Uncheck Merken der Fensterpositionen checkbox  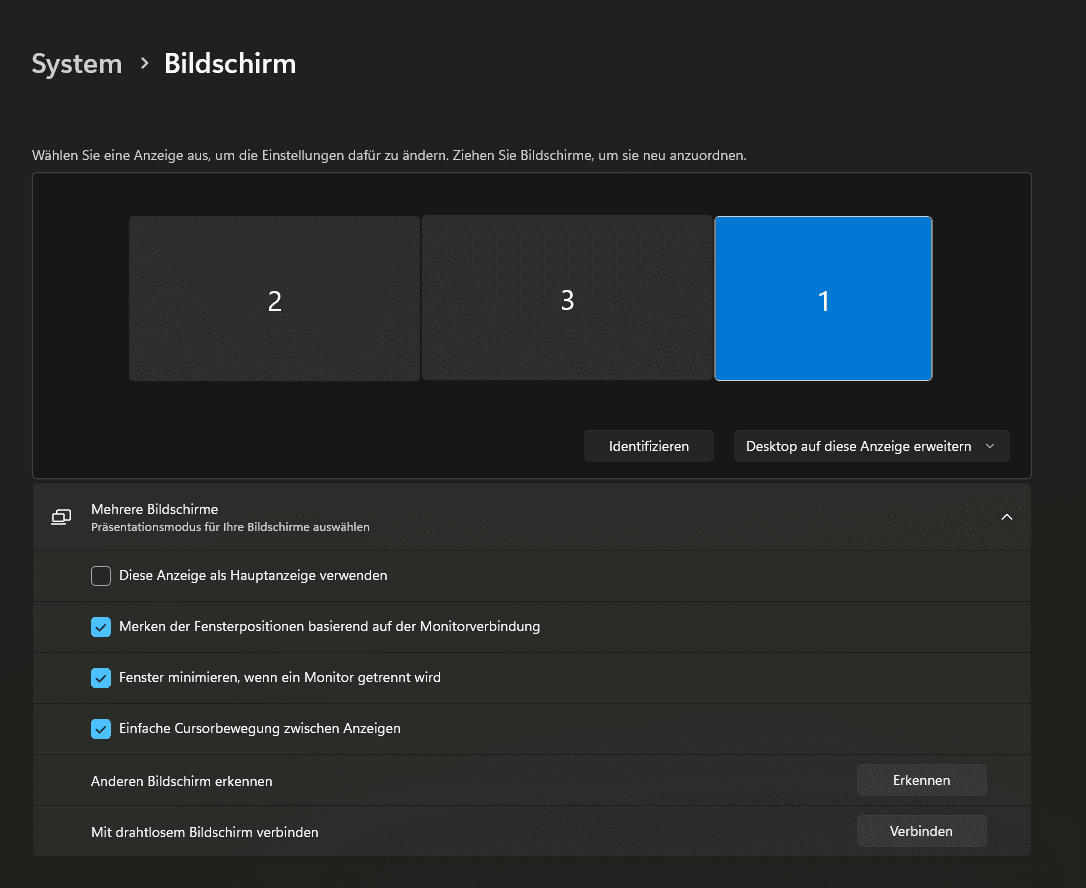tap(101, 627)
